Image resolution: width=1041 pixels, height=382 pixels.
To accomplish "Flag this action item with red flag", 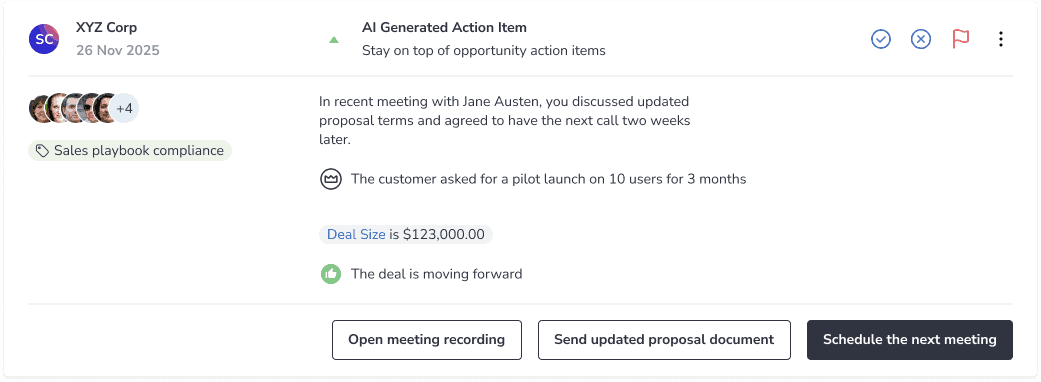I will pos(960,39).
